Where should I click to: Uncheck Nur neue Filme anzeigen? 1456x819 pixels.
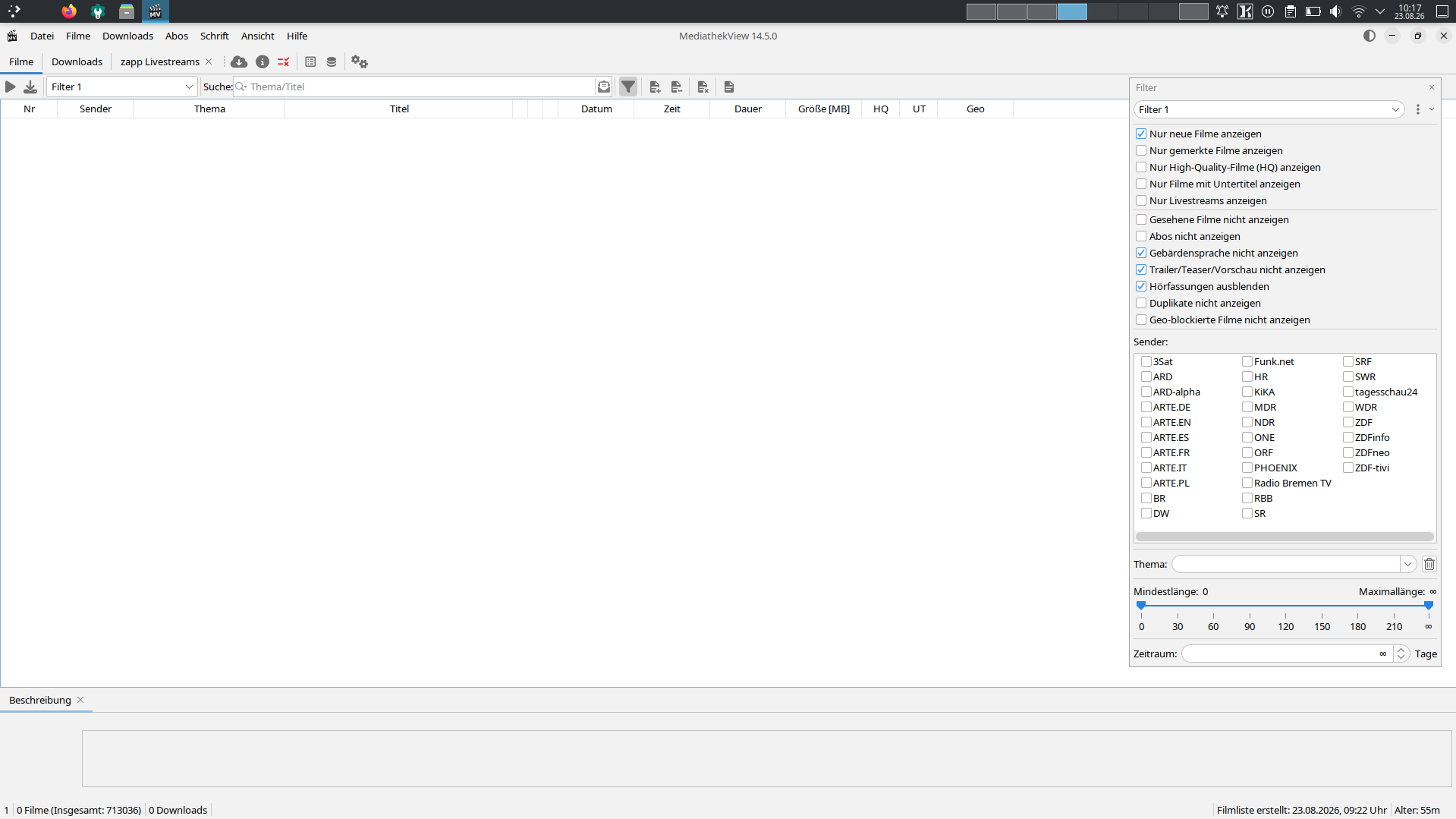(1141, 134)
